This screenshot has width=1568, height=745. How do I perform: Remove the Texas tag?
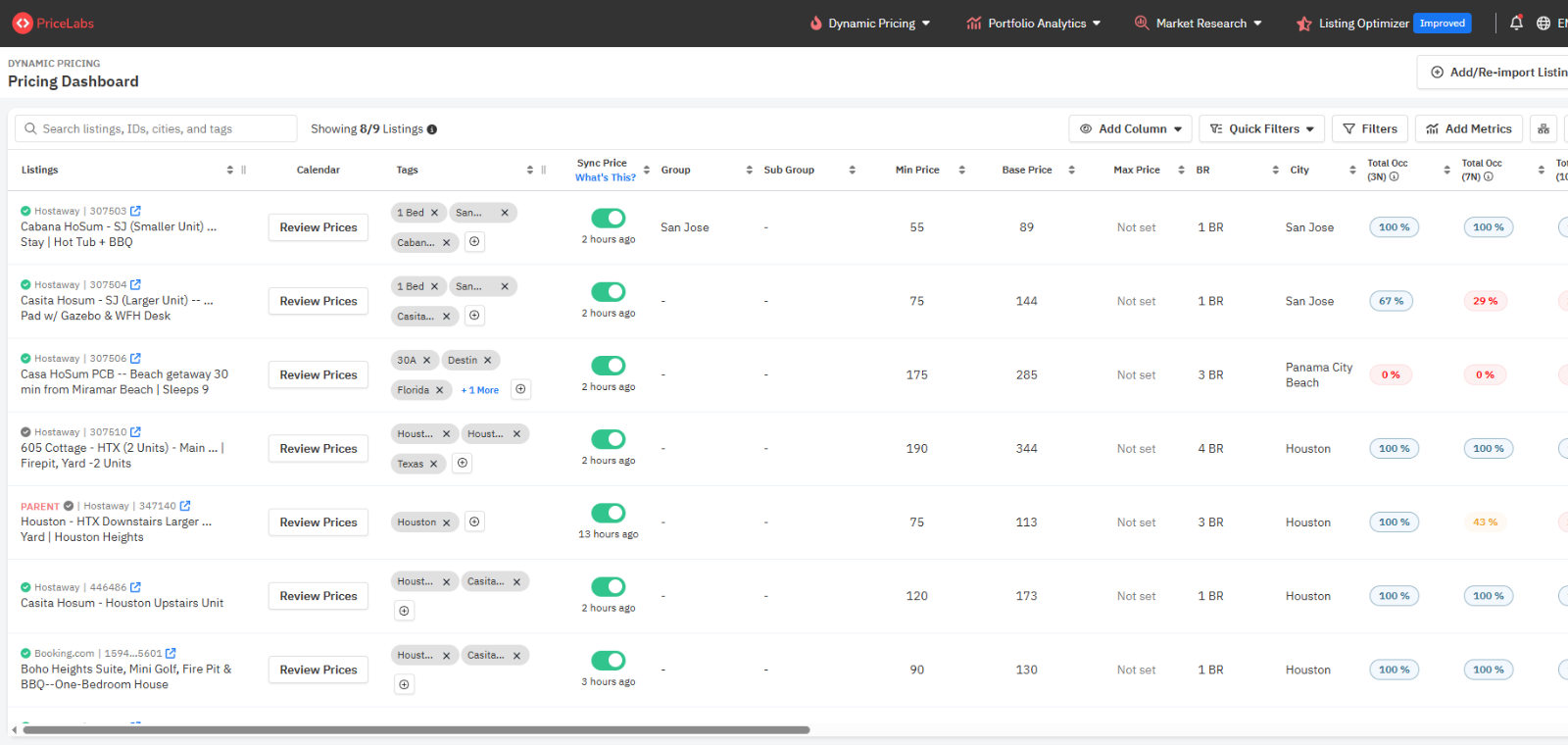433,464
